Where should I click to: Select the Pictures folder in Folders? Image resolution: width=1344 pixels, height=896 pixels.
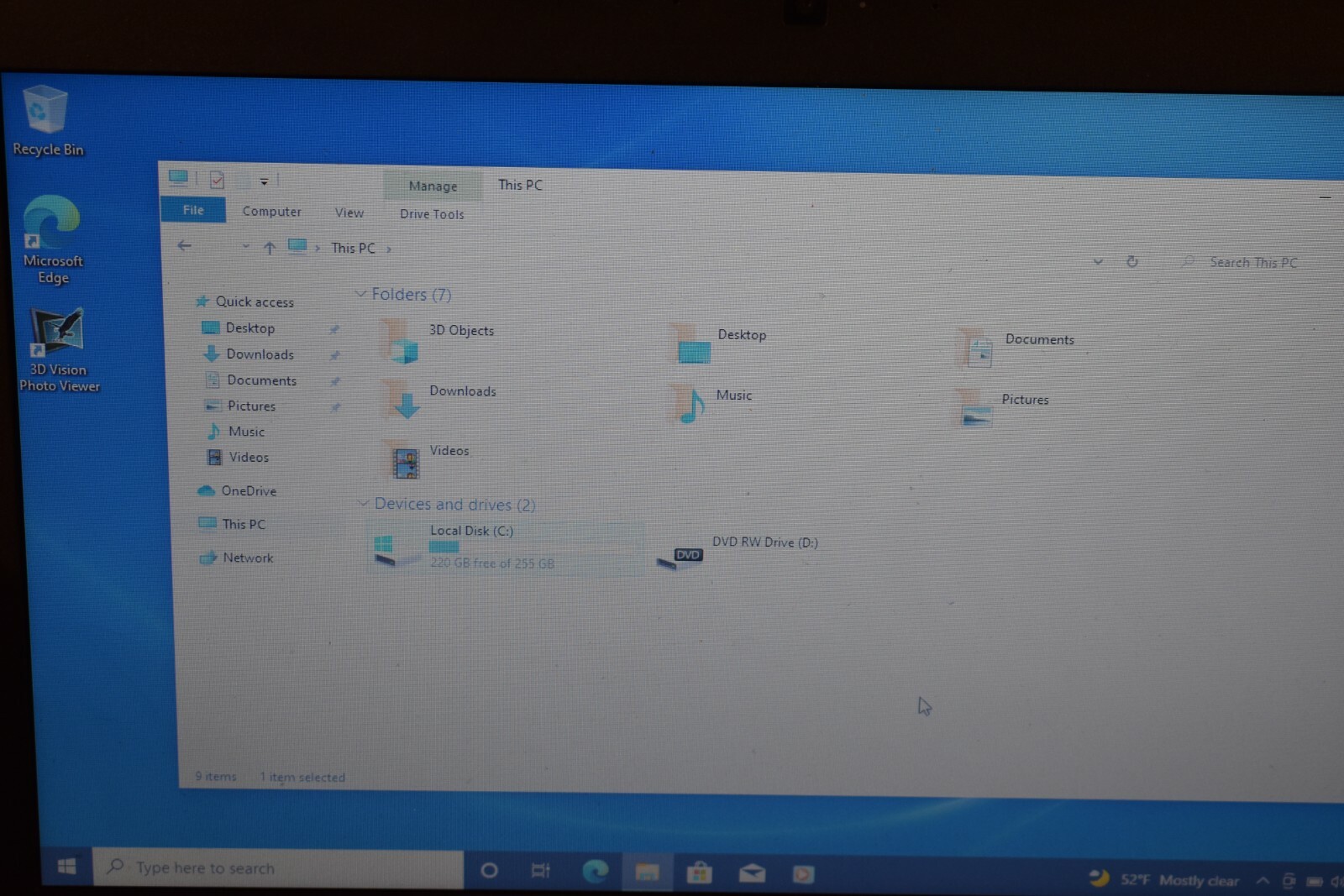click(x=1002, y=407)
